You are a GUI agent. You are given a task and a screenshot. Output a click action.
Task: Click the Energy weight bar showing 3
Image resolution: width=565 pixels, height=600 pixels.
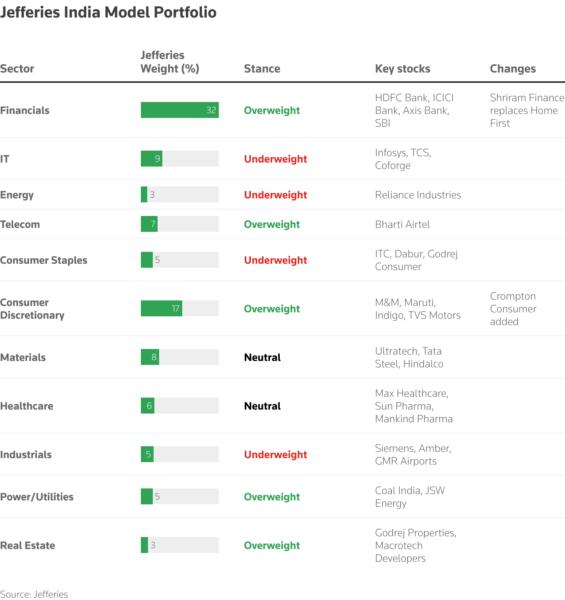click(180, 194)
